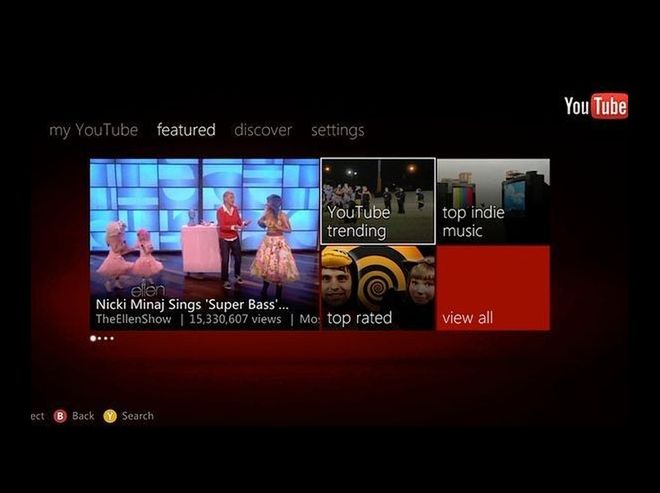
Task: Select the featured tab
Action: point(186,130)
